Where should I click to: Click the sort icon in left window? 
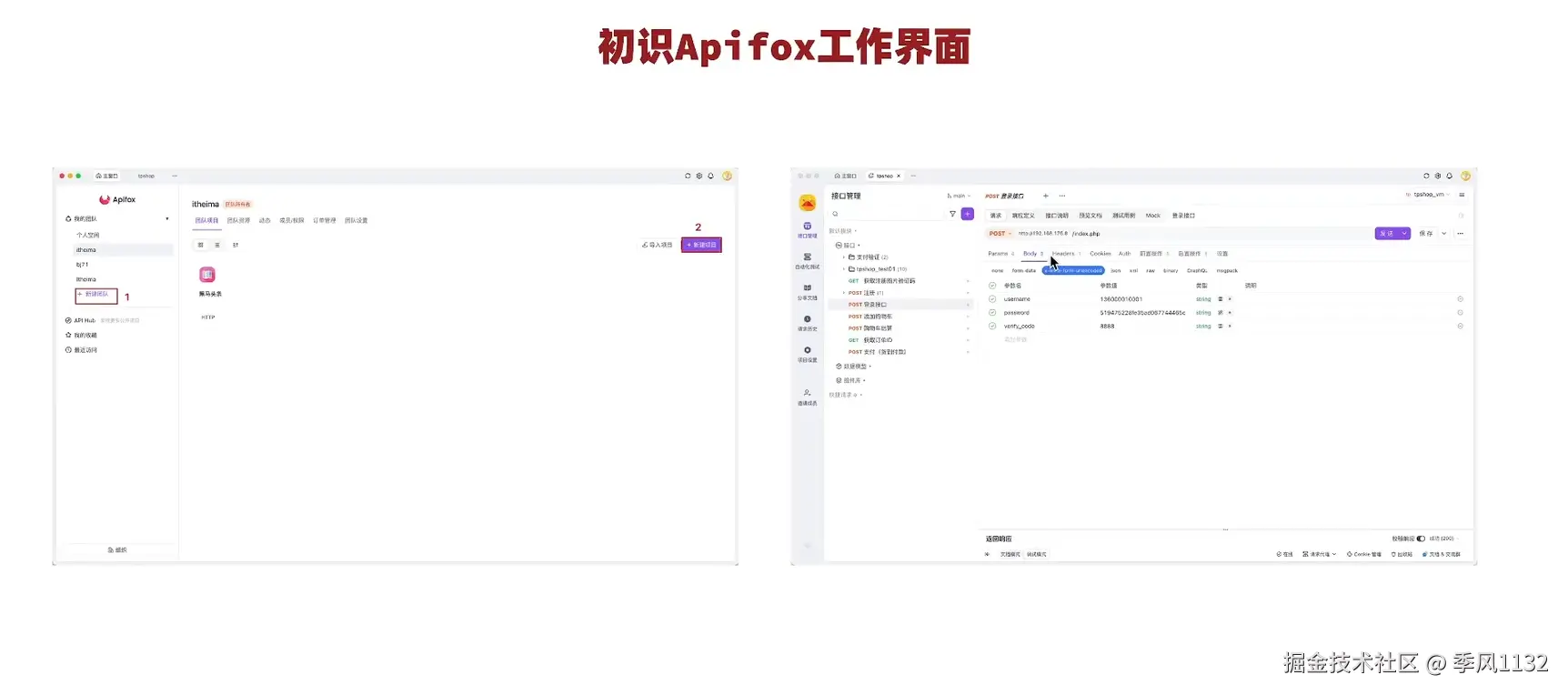pos(235,245)
